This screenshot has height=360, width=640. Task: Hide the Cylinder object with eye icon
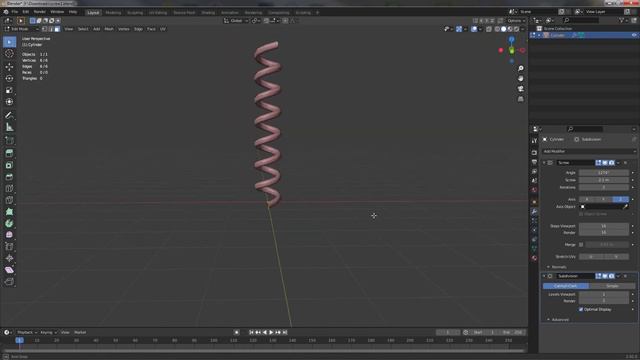(x=634, y=35)
